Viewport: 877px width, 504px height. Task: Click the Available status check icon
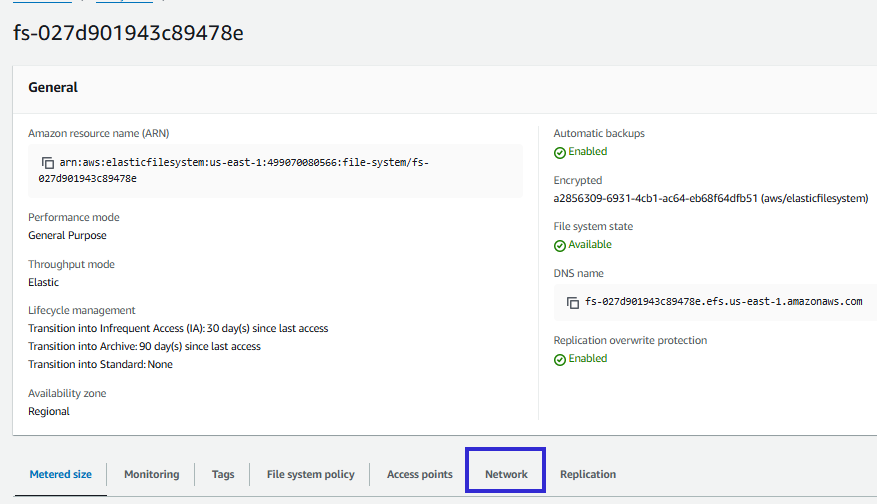point(559,245)
